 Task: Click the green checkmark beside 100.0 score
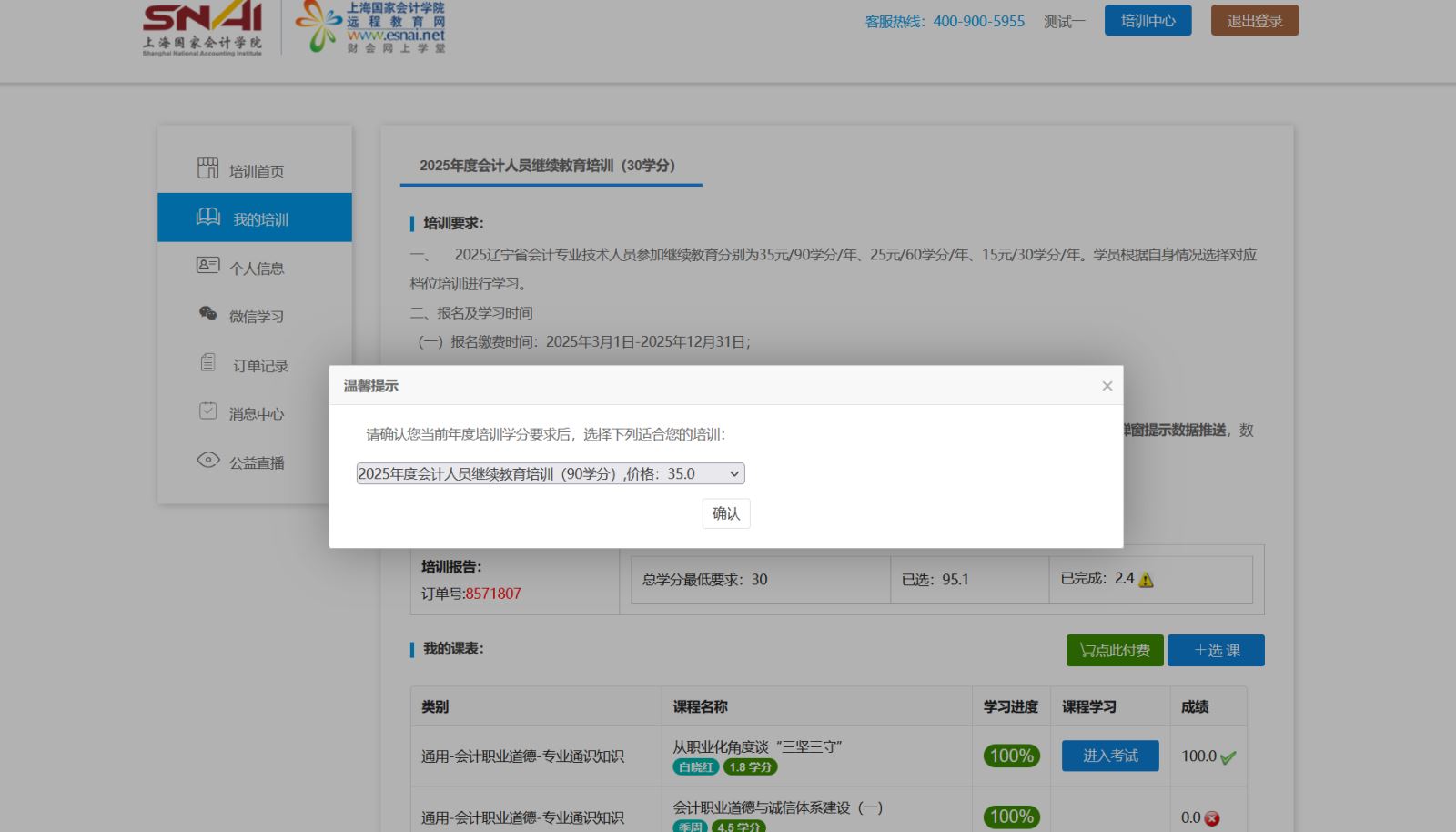tap(1228, 757)
